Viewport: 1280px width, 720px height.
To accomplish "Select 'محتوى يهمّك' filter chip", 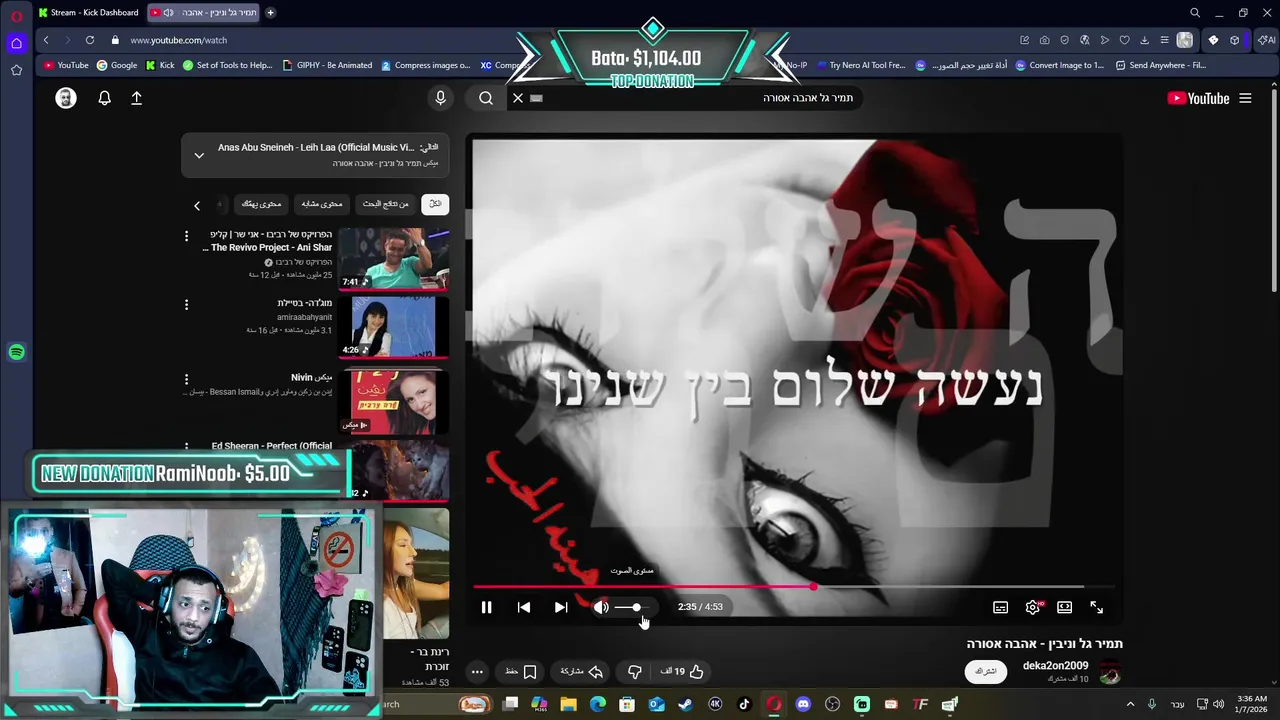I will coord(261,204).
